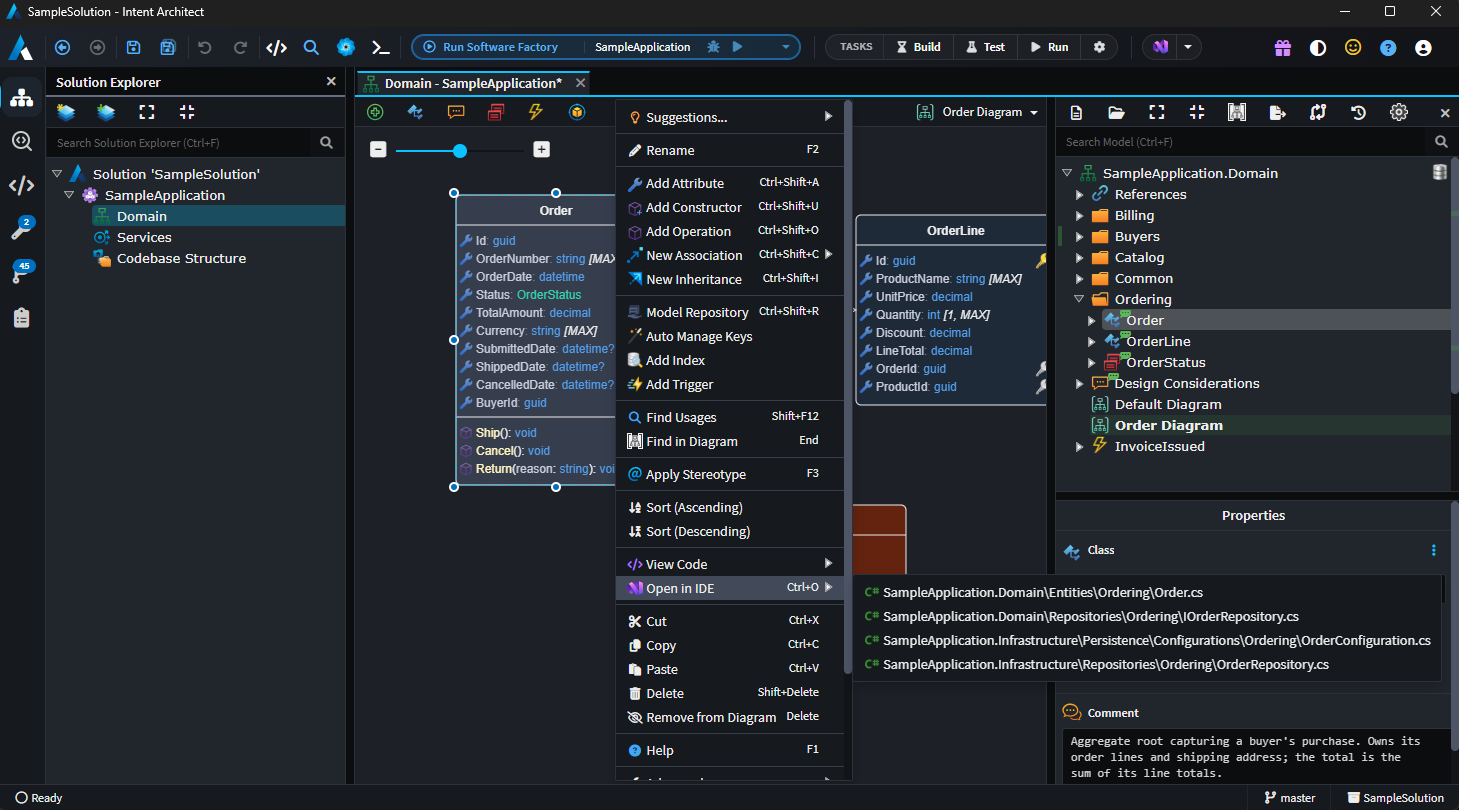Click the expand all icon in model tree toolbar
Viewport: 1459px width, 810px height.
point(1157,113)
